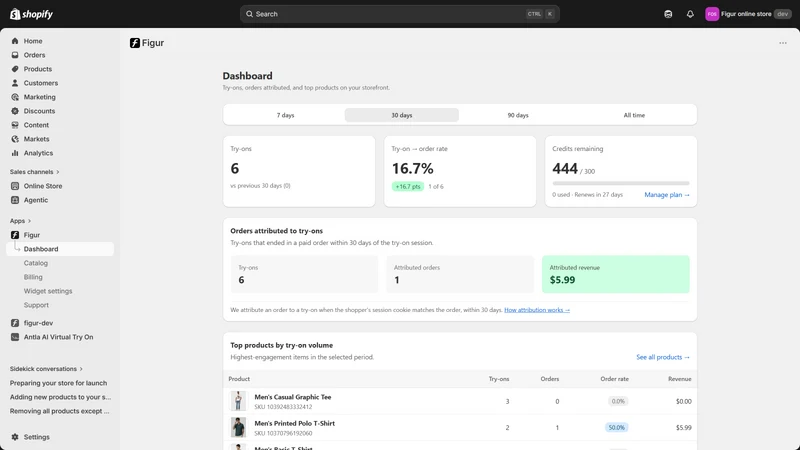Image resolution: width=800 pixels, height=450 pixels.
Task: Select the 7 days tab
Action: click(x=285, y=115)
